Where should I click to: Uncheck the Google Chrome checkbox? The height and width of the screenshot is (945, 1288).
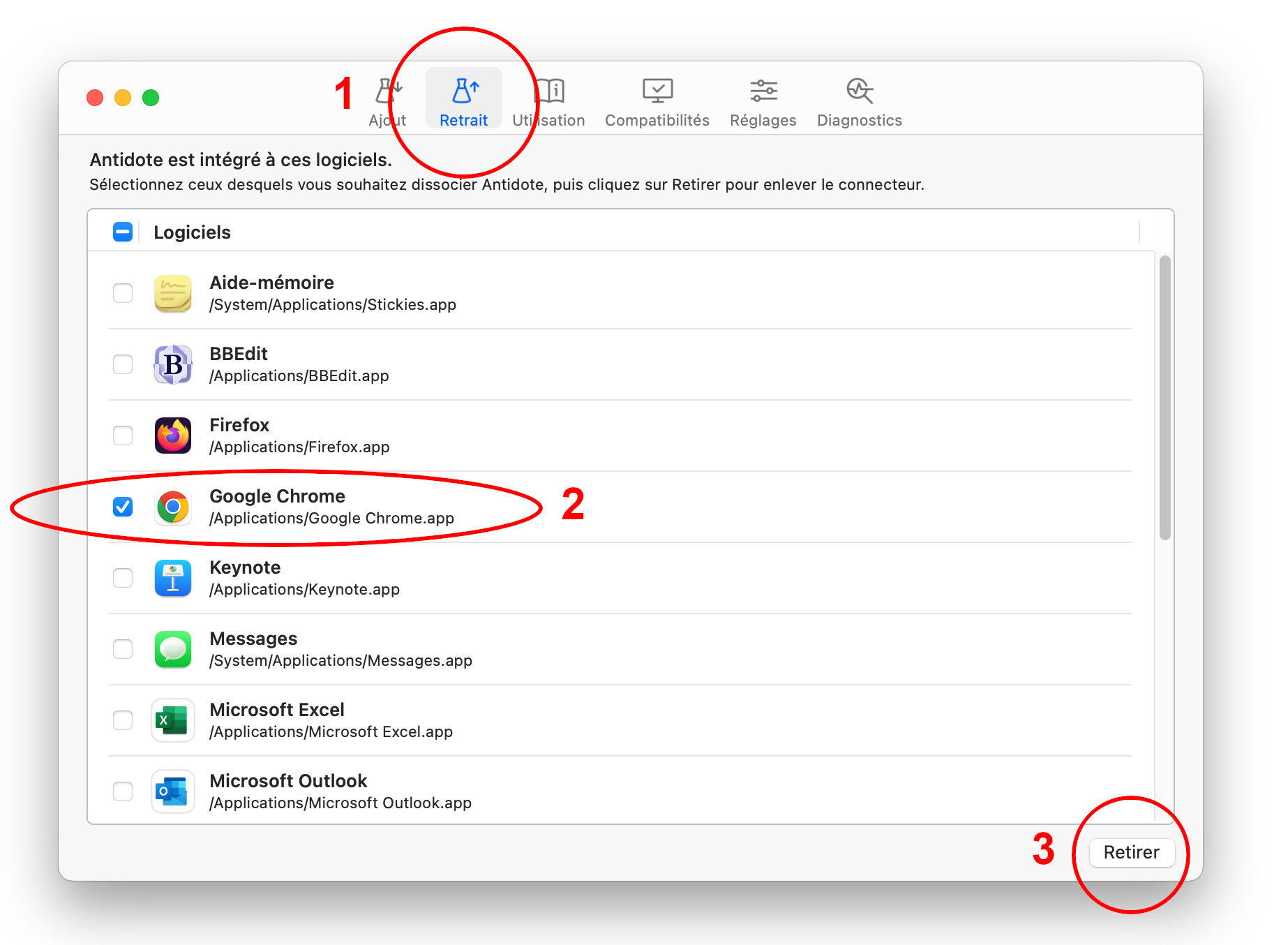123,507
